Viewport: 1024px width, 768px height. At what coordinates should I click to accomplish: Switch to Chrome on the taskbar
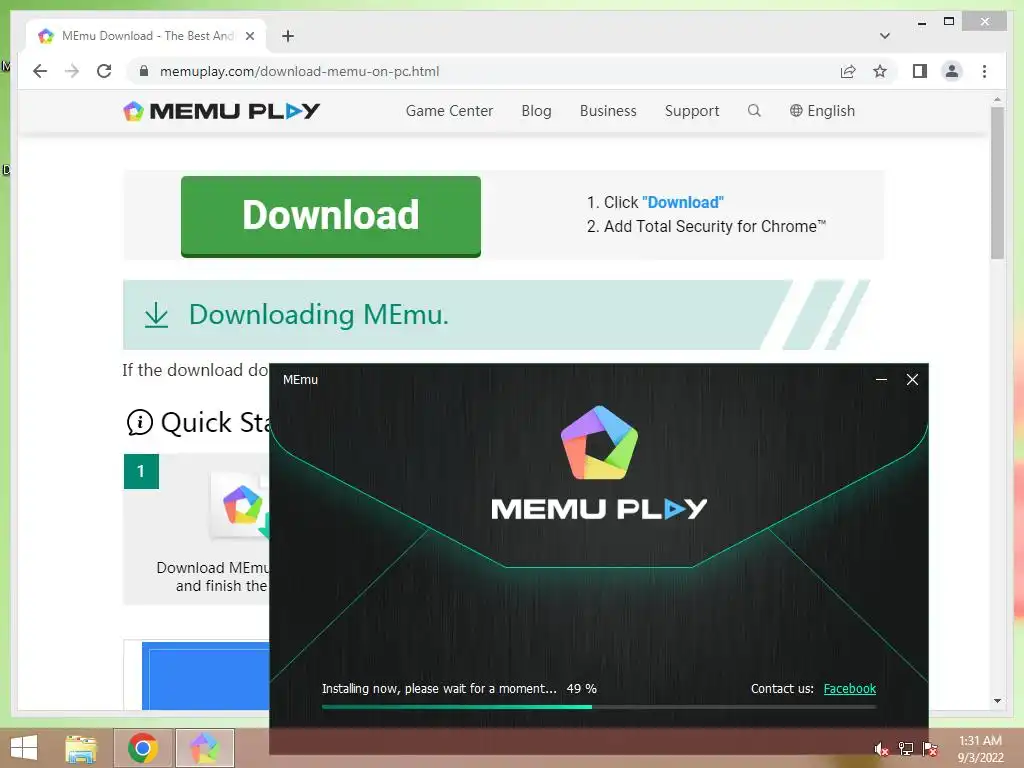[143, 748]
